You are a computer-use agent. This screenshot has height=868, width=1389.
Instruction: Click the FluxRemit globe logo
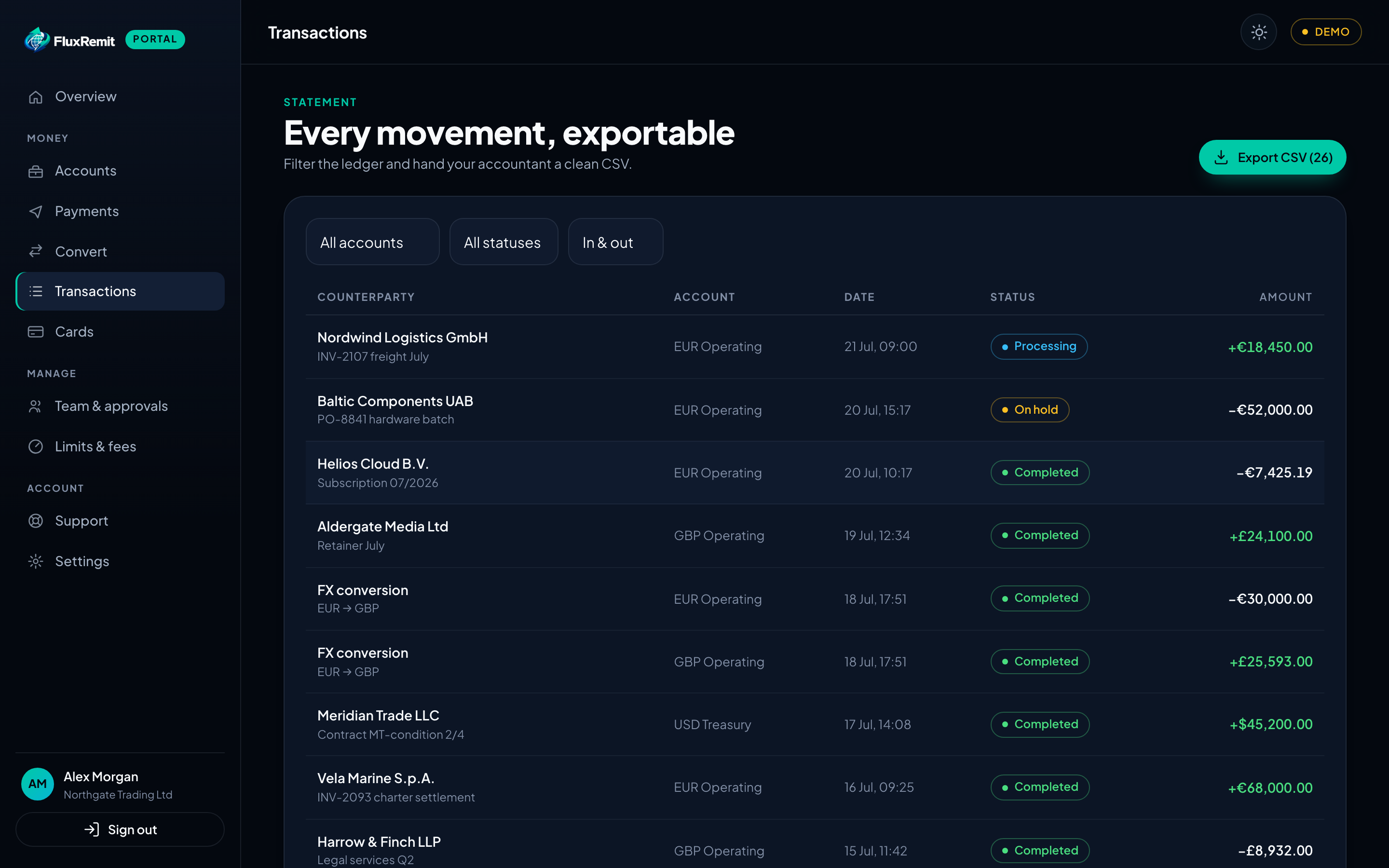point(37,40)
